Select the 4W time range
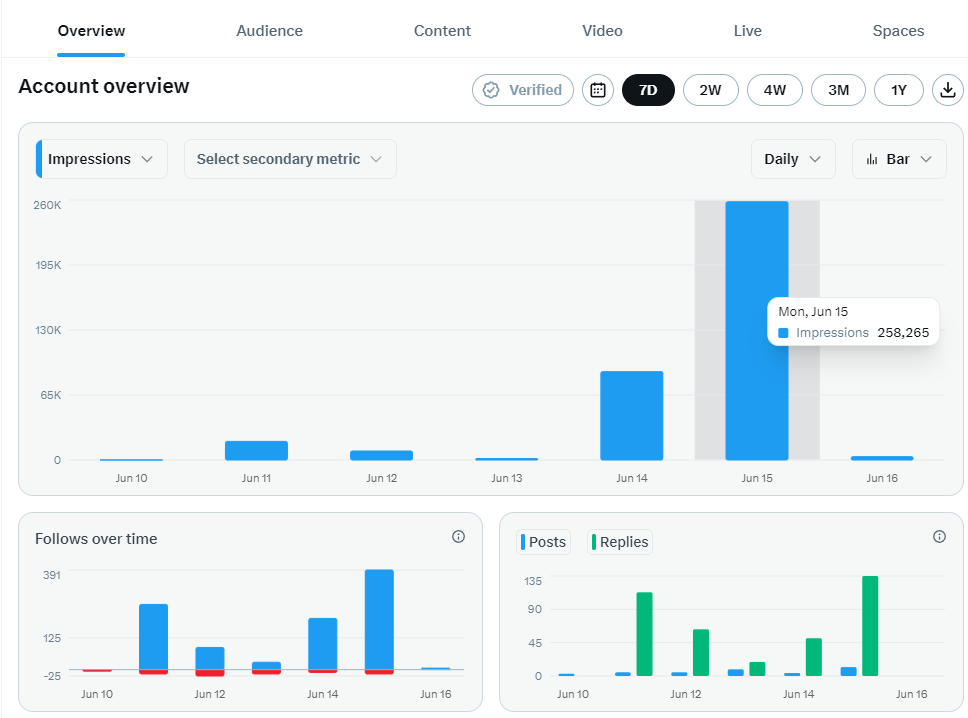 point(775,90)
